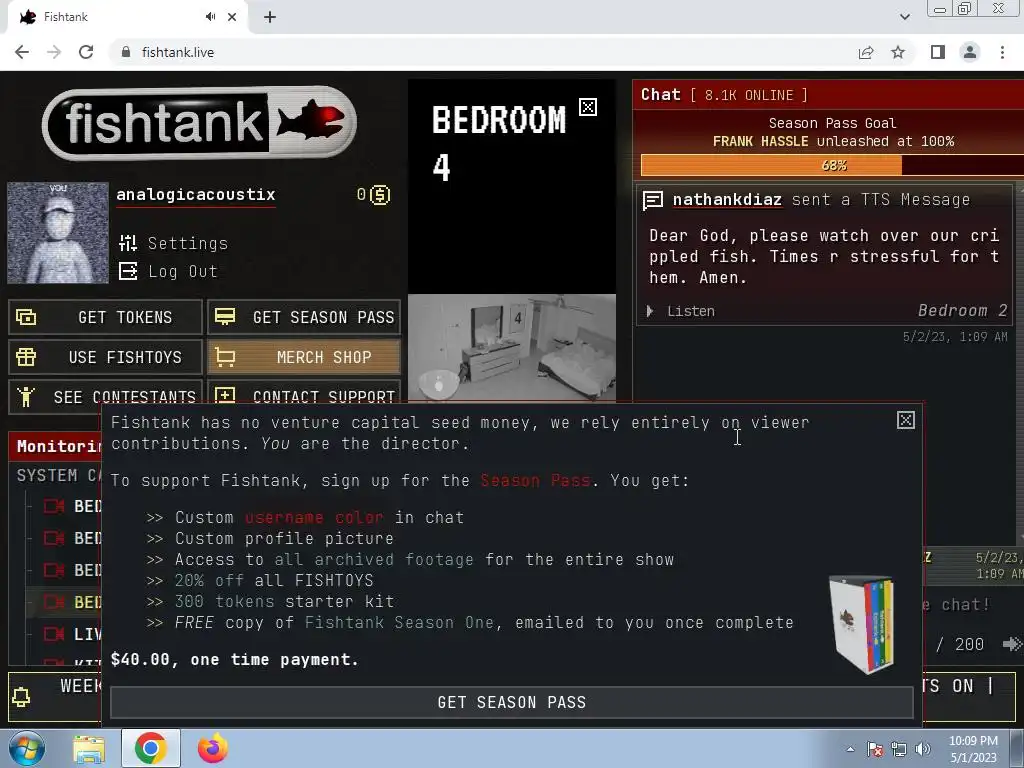Click the address bar fishtank.live
Viewport: 1024px width, 768px height.
pos(178,52)
